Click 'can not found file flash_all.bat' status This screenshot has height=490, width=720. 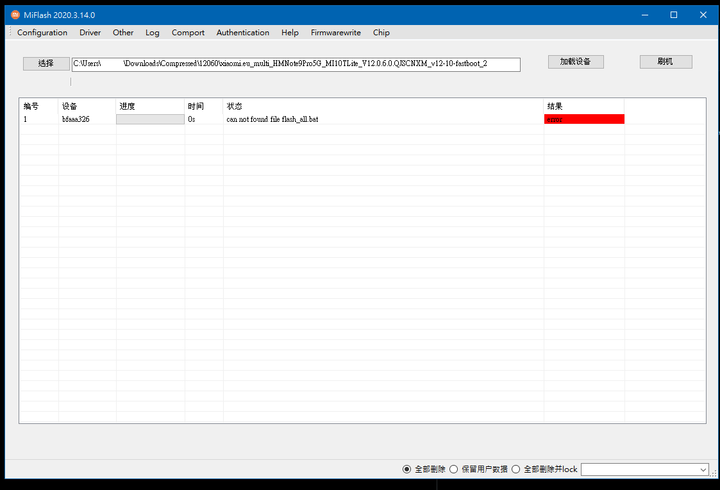272,119
